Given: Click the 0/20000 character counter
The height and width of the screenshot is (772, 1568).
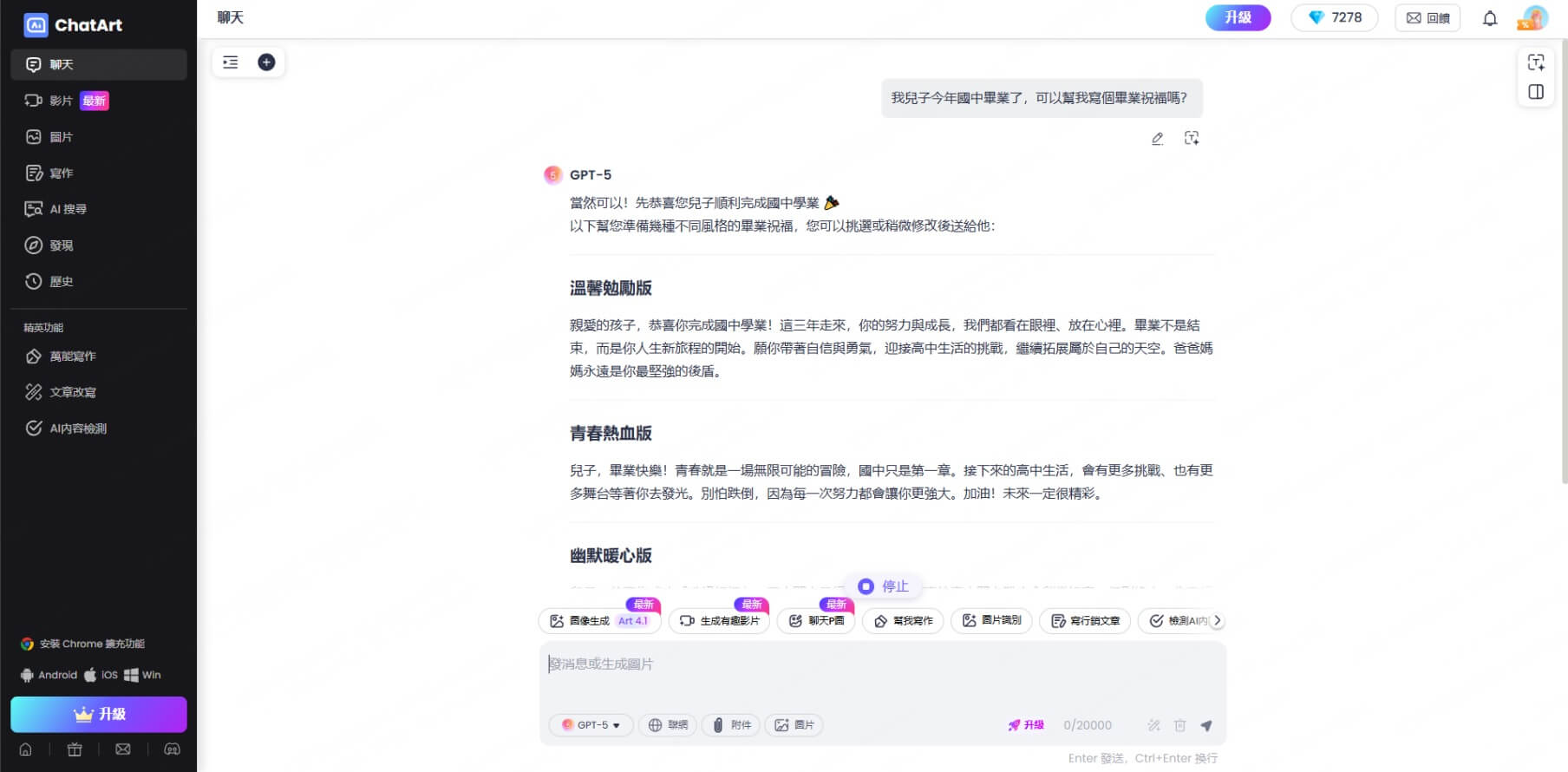Looking at the screenshot, I should point(1088,725).
